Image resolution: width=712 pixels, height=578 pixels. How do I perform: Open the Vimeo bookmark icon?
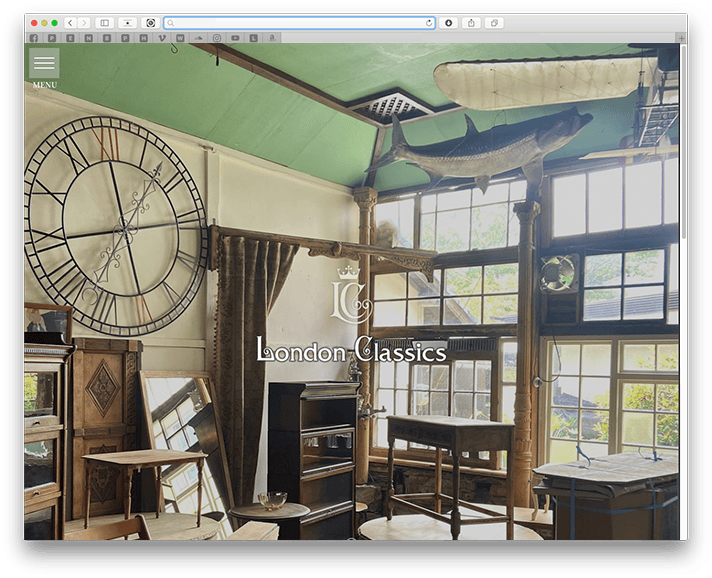coord(162,38)
